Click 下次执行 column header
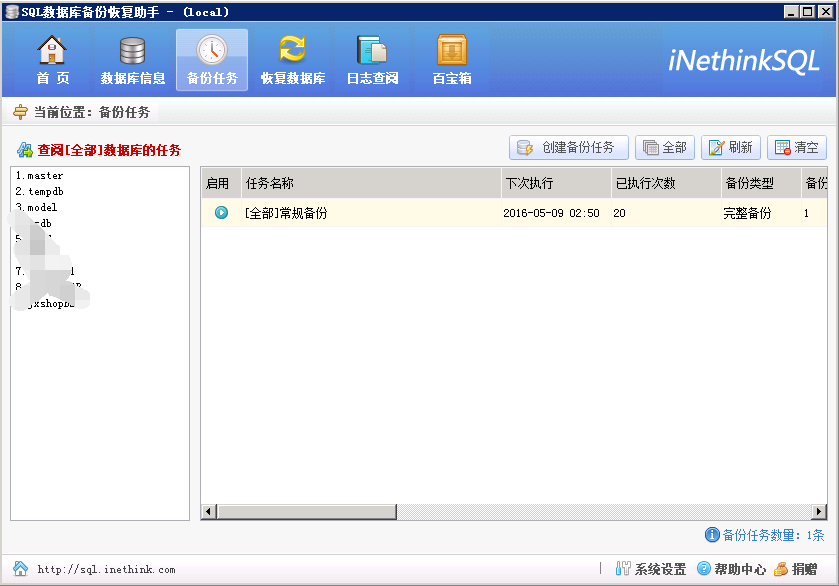Viewport: 839px width, 586px height. point(556,183)
